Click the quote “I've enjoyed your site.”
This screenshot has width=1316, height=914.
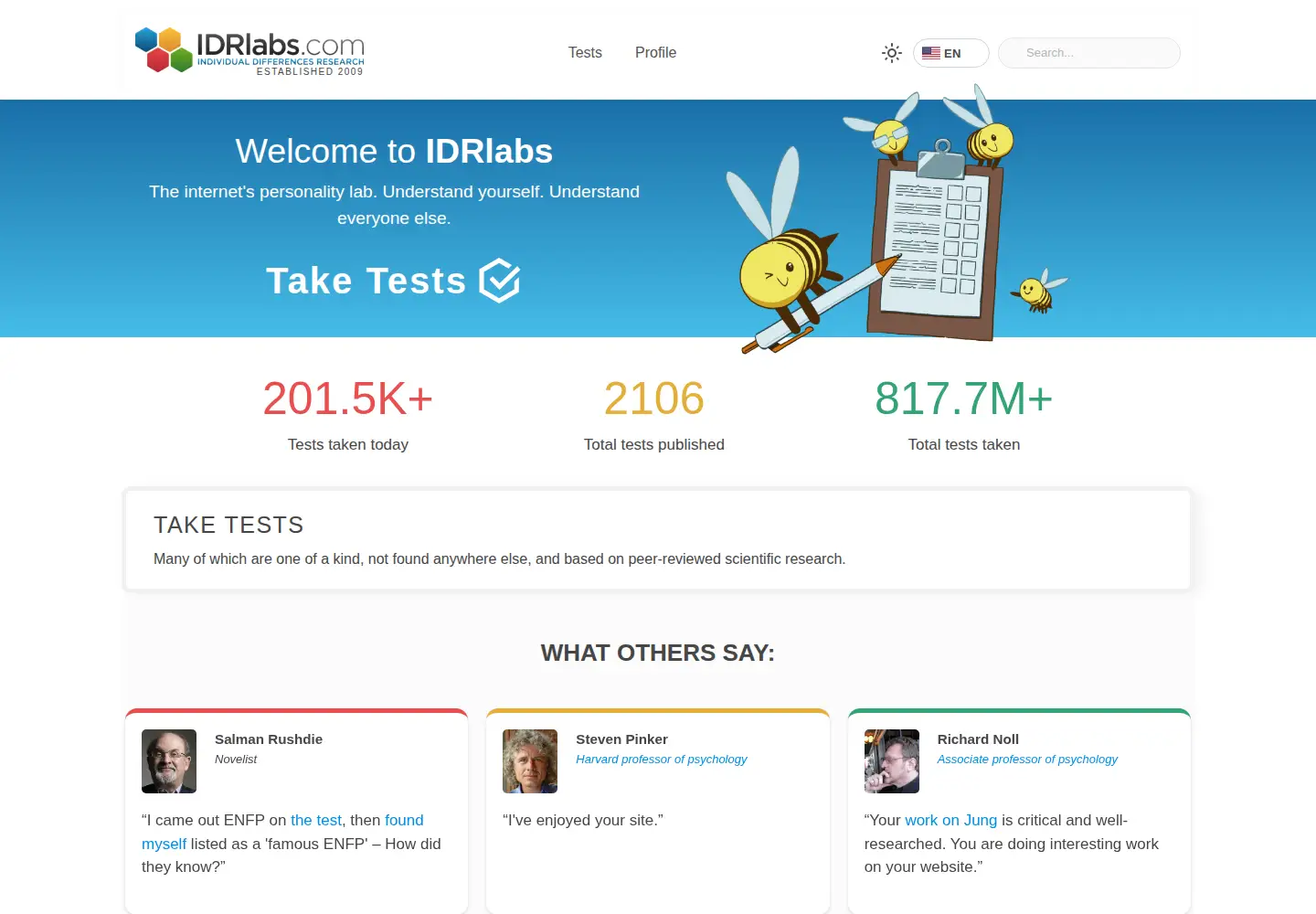click(x=583, y=821)
